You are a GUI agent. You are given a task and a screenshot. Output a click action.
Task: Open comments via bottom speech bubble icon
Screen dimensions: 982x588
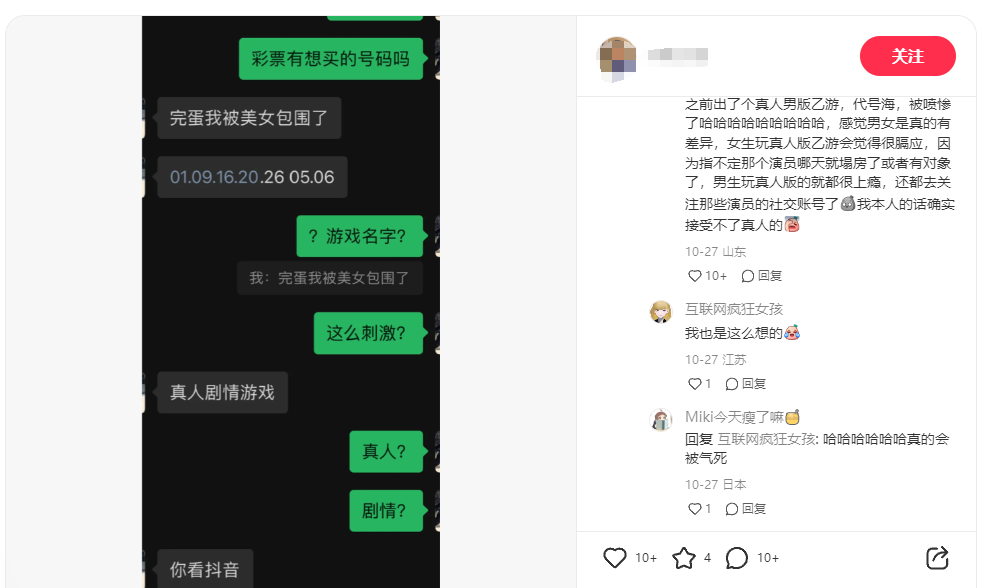[x=736, y=558]
